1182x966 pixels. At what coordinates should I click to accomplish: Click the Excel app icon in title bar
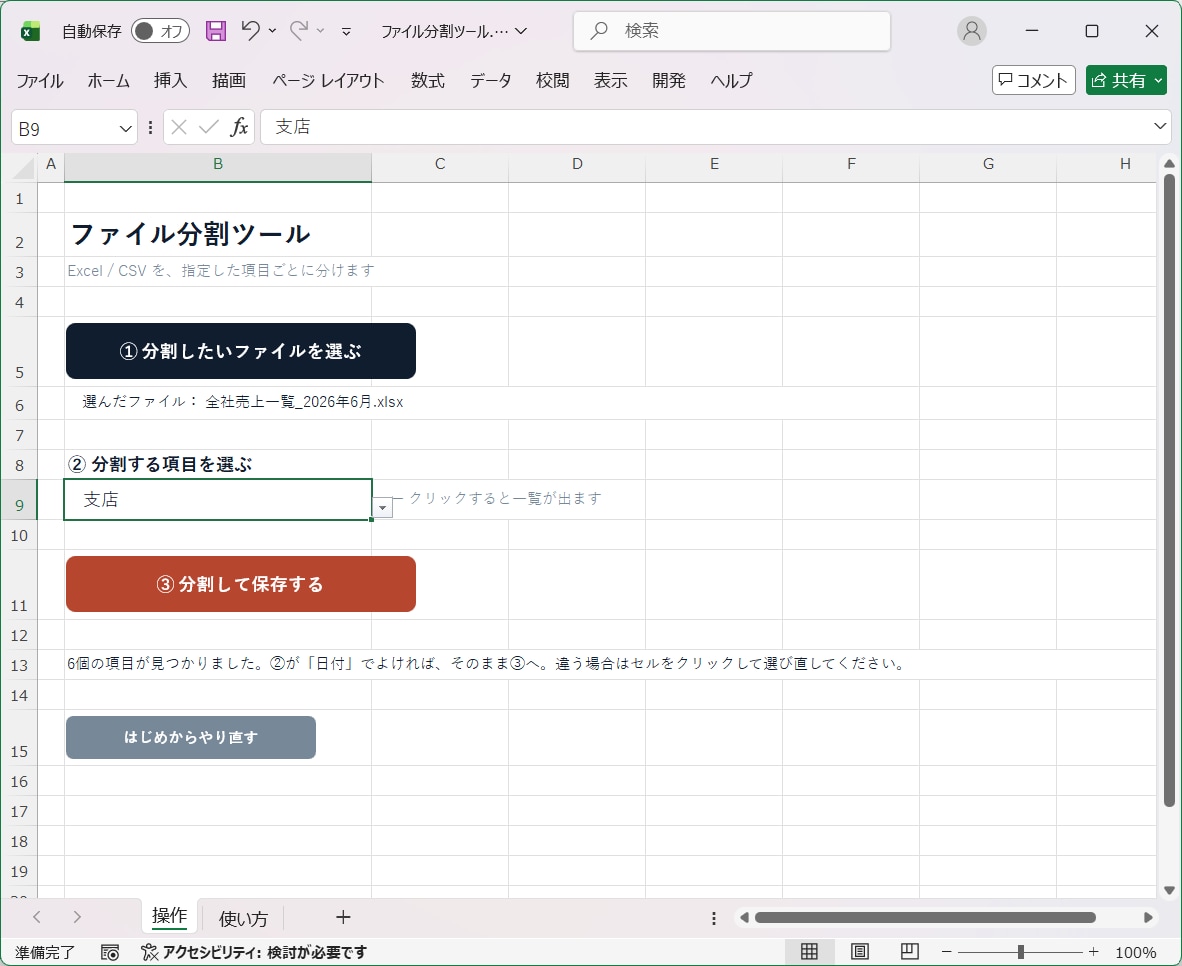coord(30,31)
